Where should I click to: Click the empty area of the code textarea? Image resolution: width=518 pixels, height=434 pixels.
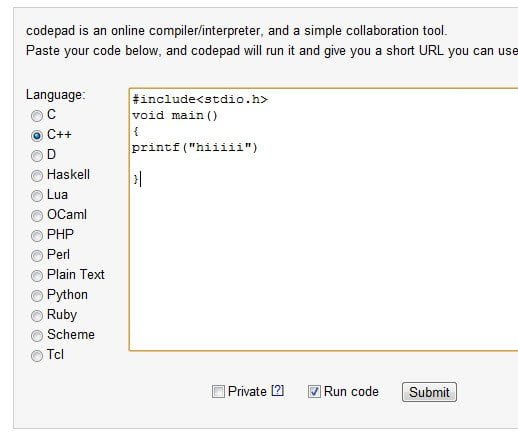click(323, 267)
